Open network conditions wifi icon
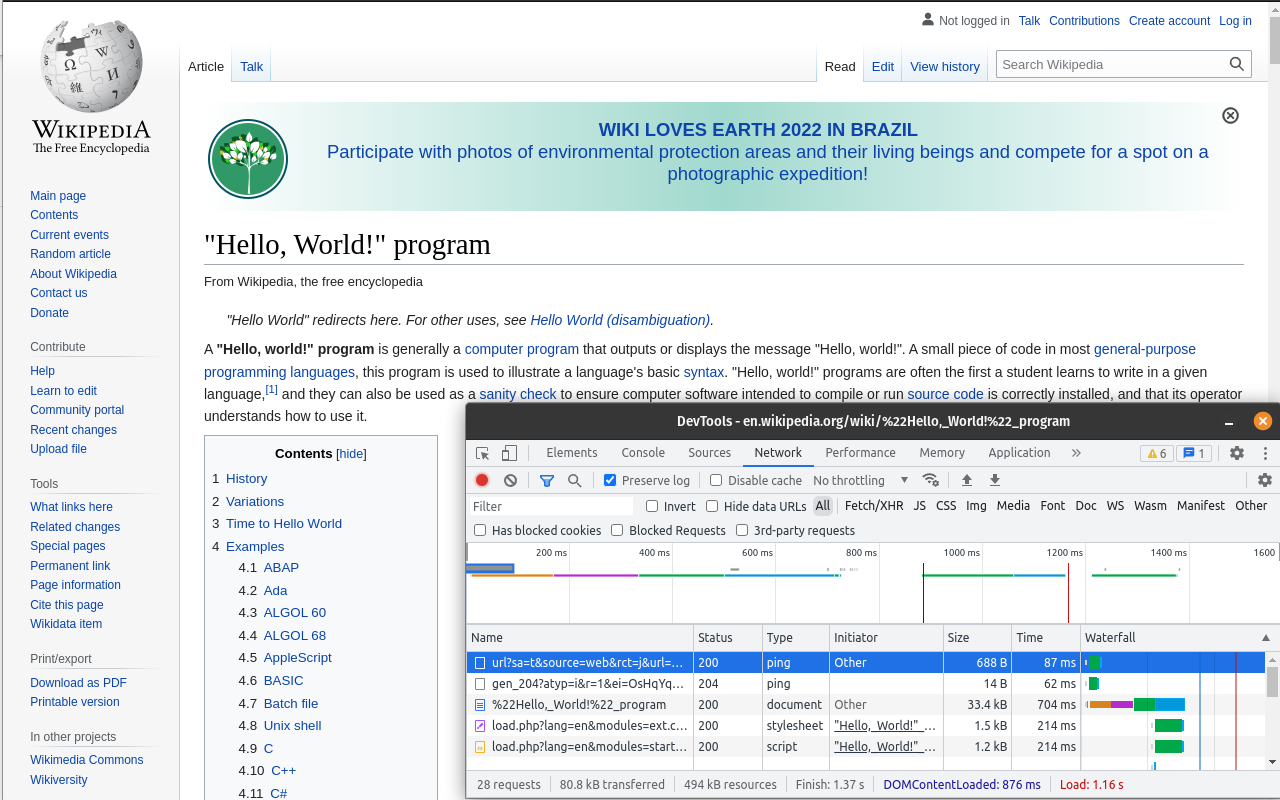The width and height of the screenshot is (1280, 800). 931,480
